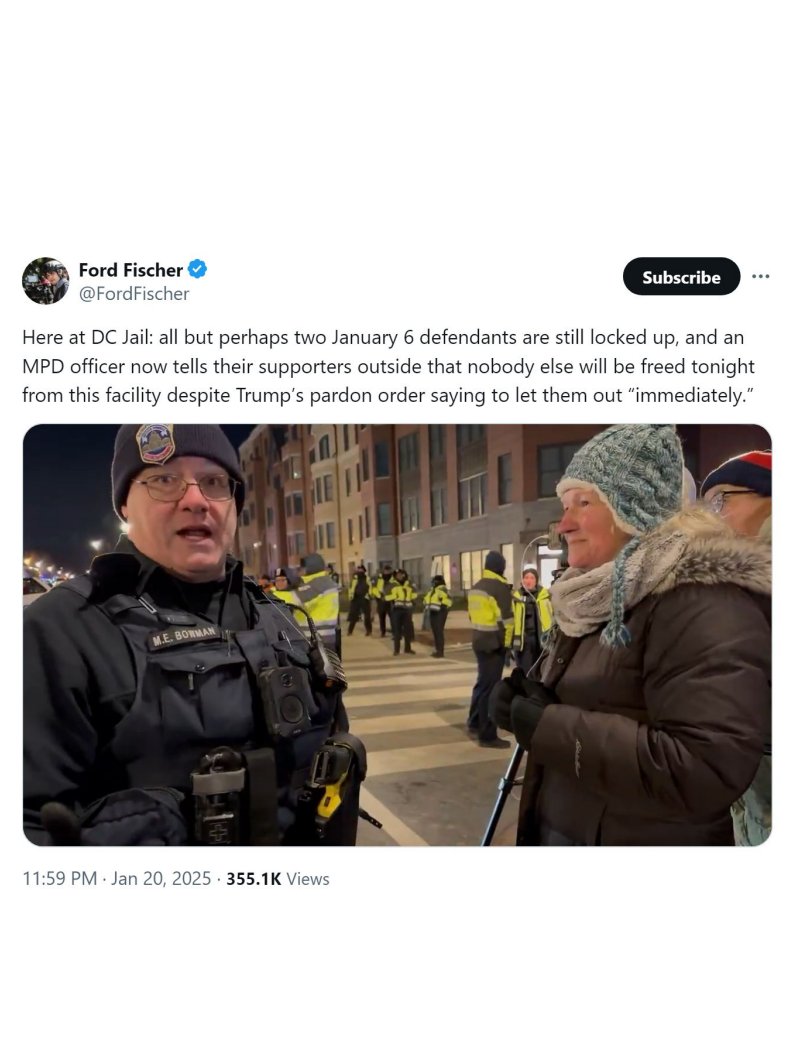This screenshot has width=798, height=1041.
Task: Open Ford Fischer's profile avatar
Action: tap(45, 281)
